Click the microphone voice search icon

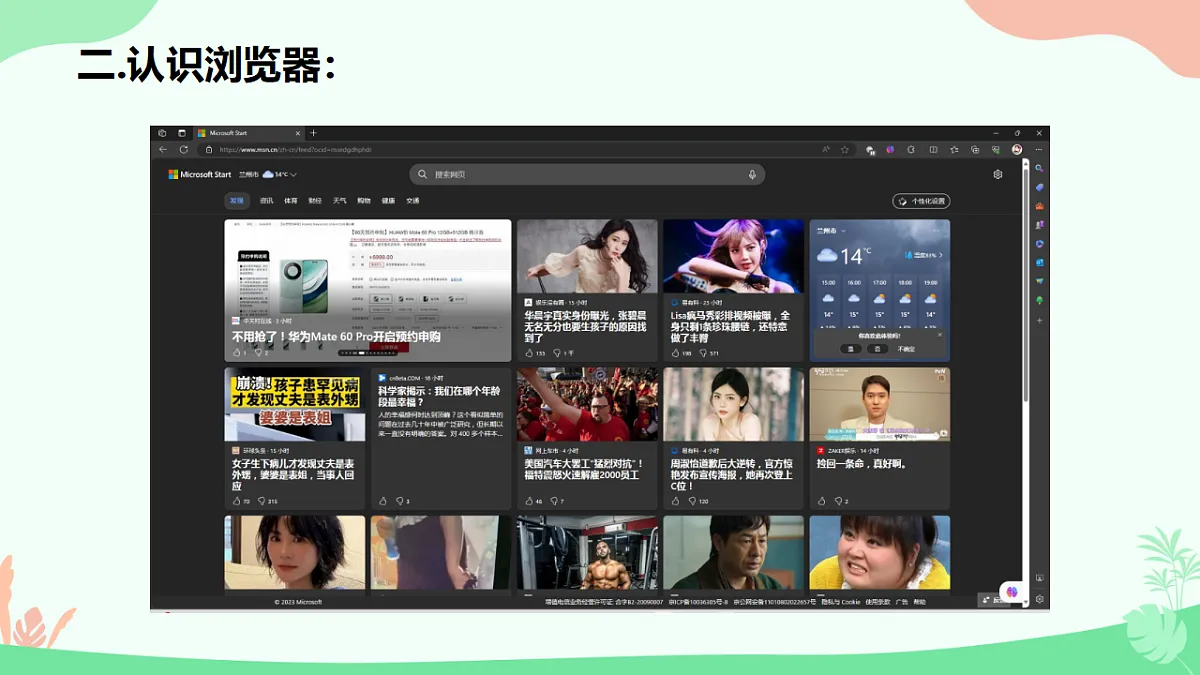click(752, 174)
